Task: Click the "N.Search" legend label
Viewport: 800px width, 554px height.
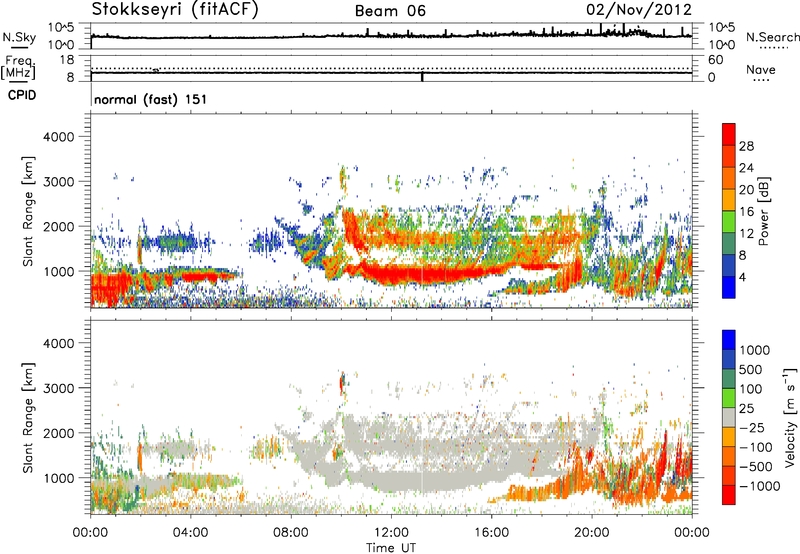Action: (x=772, y=37)
